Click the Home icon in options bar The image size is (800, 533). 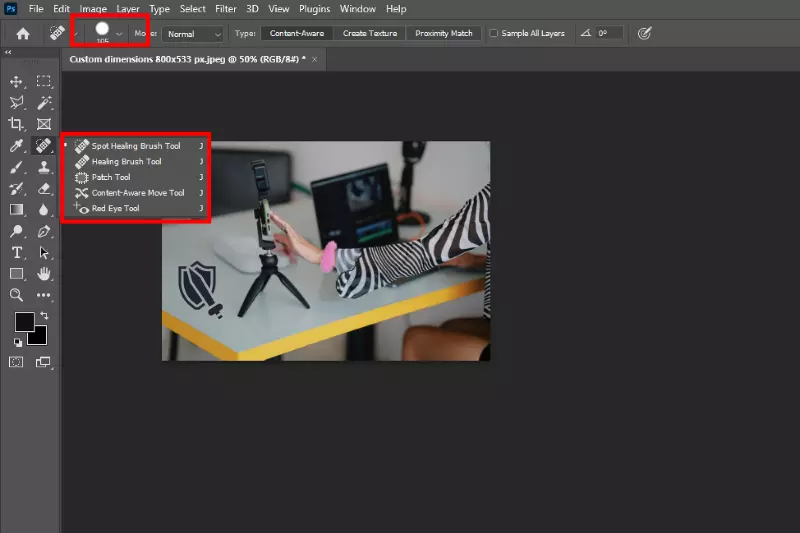(23, 34)
